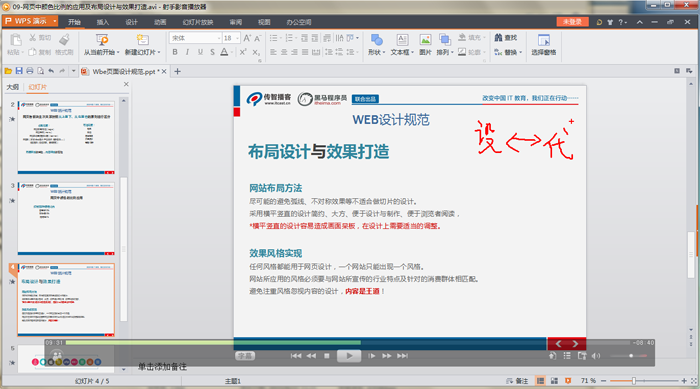The width and height of the screenshot is (700, 389).
Task: Click the 字幕 subtitle button in player
Action: coord(245,356)
